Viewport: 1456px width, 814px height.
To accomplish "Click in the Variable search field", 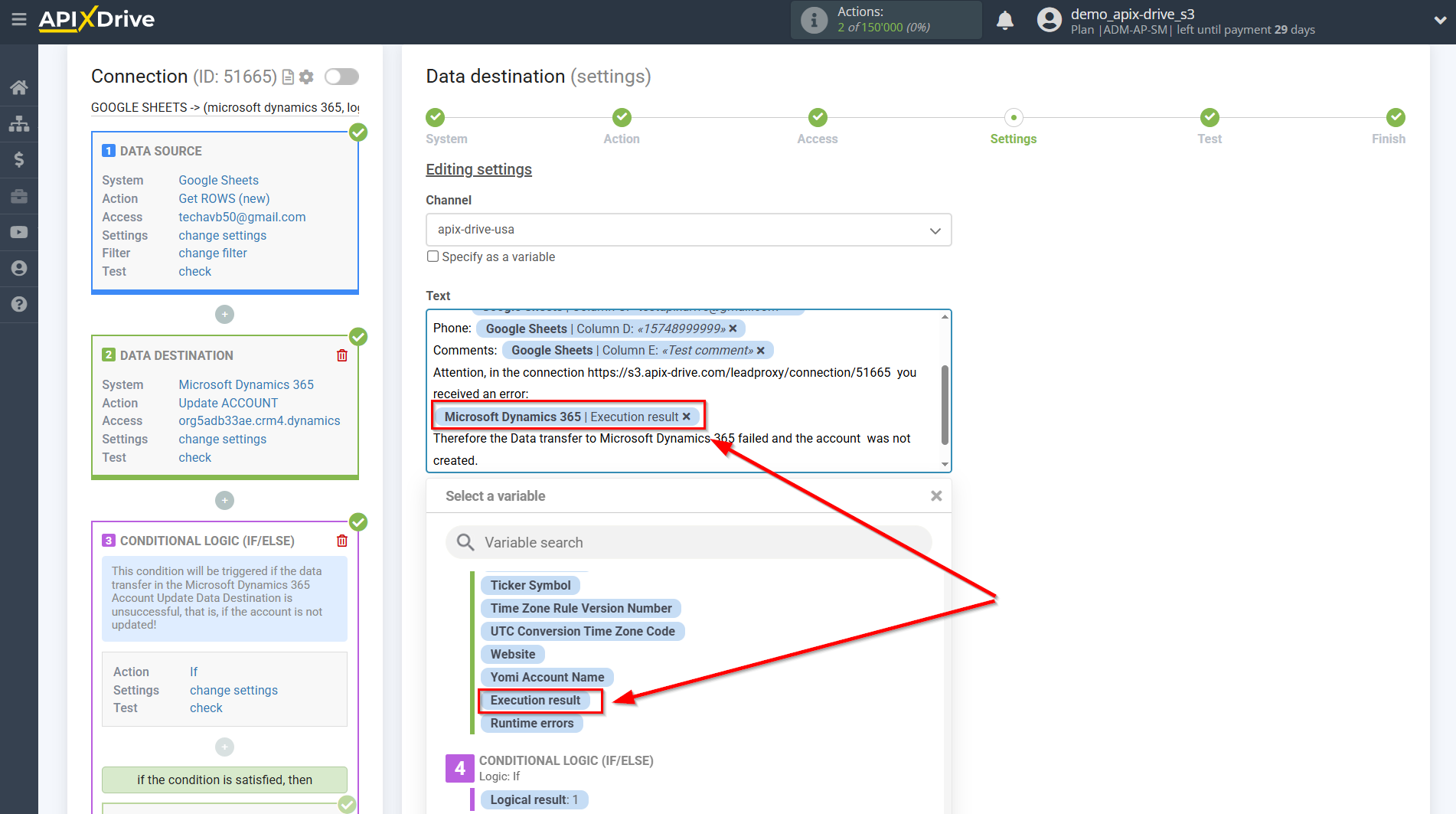I will coord(688,542).
